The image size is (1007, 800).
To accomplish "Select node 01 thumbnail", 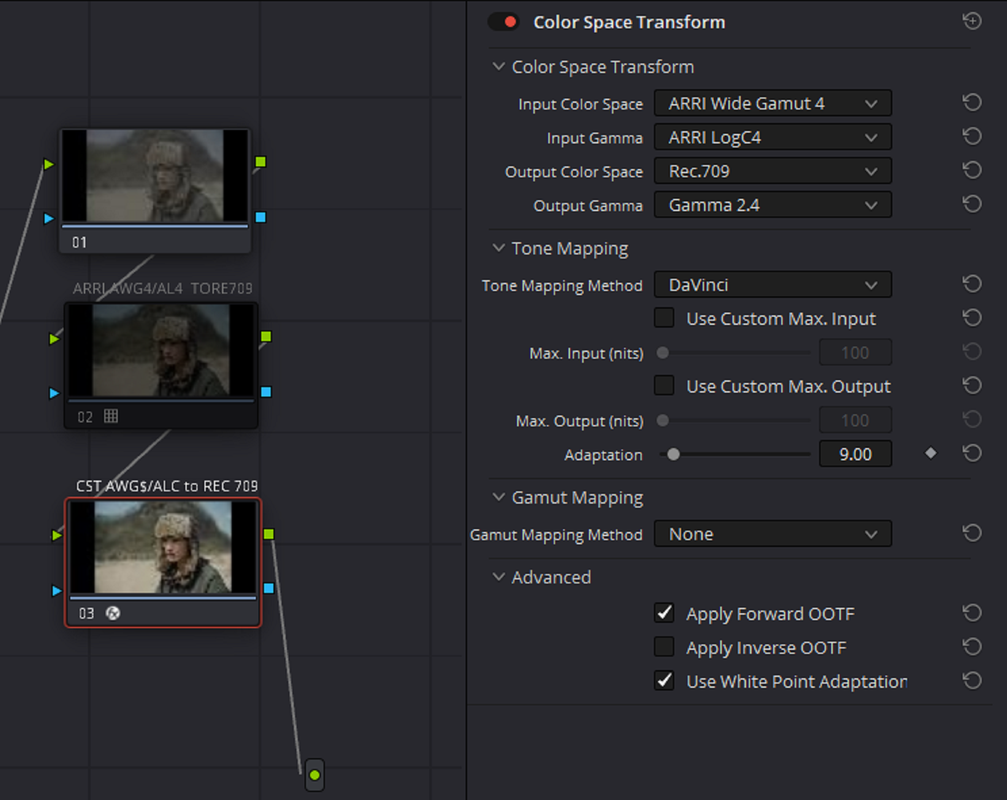I will click(x=155, y=175).
